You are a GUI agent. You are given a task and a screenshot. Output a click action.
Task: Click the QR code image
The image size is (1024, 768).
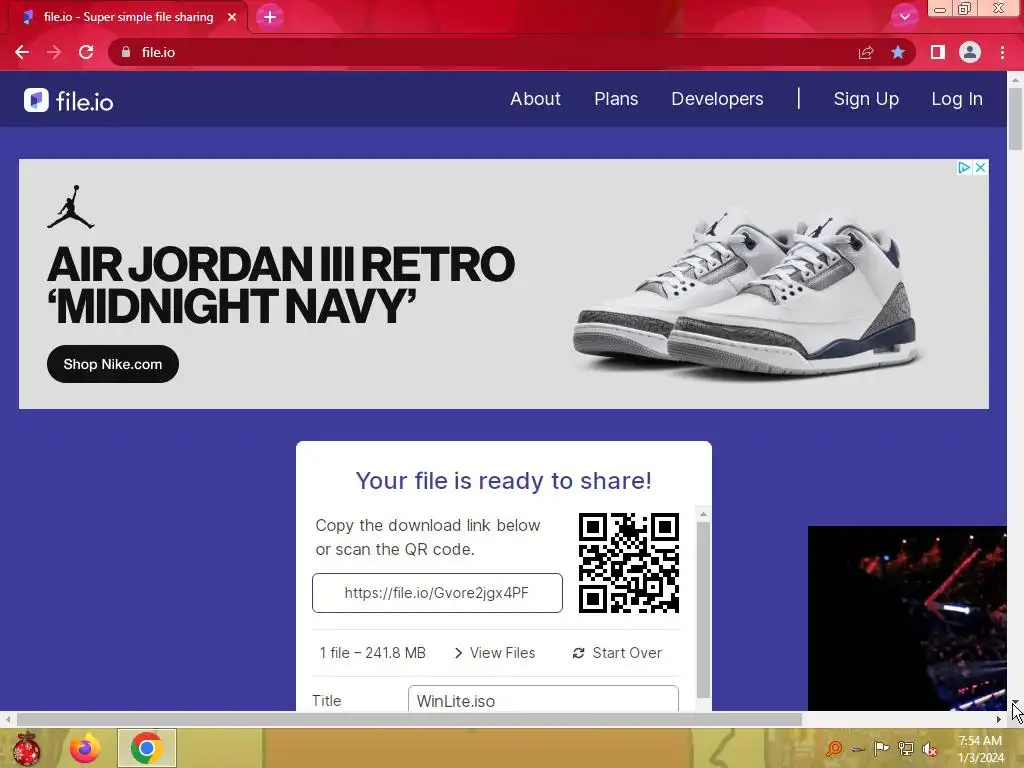point(628,563)
